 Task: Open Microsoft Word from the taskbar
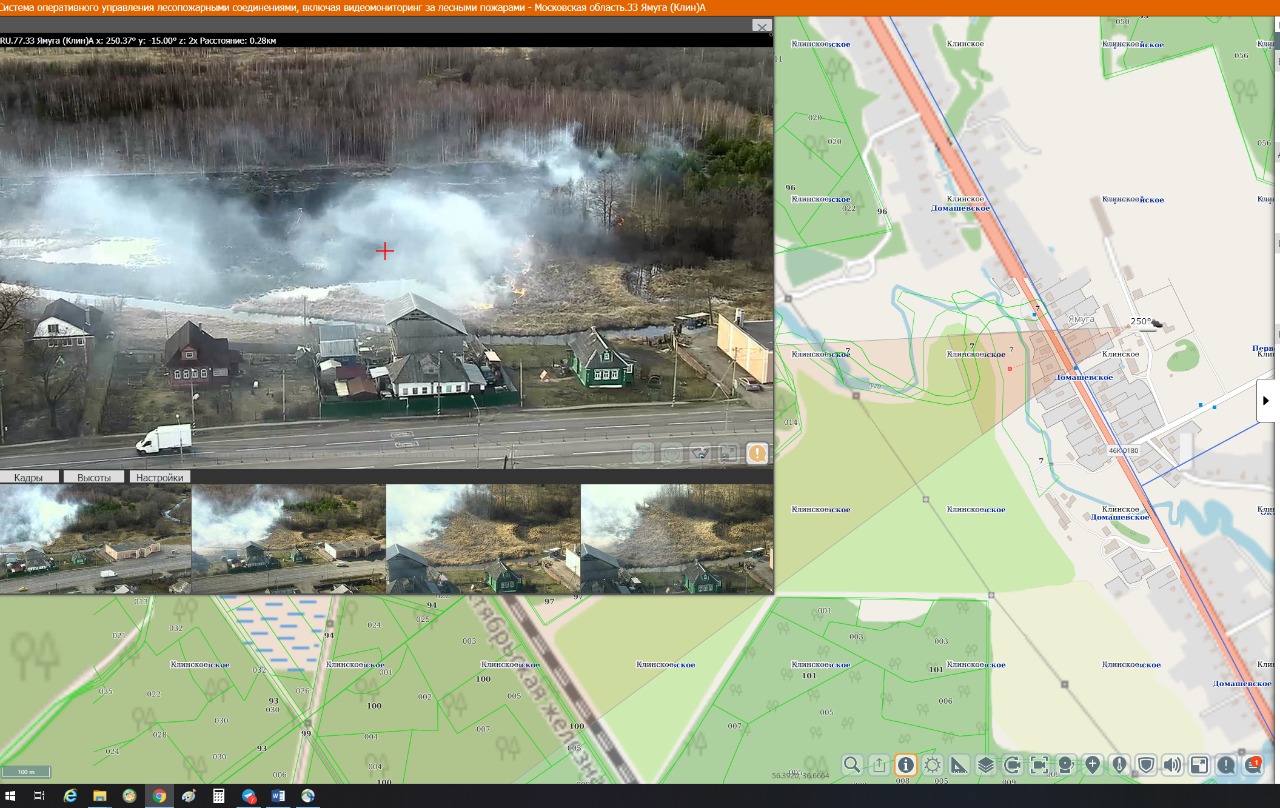pos(278,796)
